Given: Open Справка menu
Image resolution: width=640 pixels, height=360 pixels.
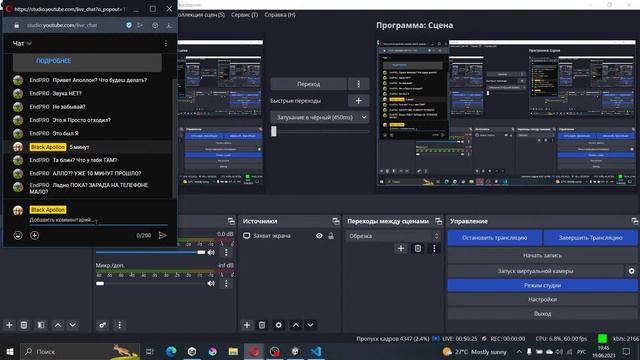Looking at the screenshot, I should pos(280,15).
